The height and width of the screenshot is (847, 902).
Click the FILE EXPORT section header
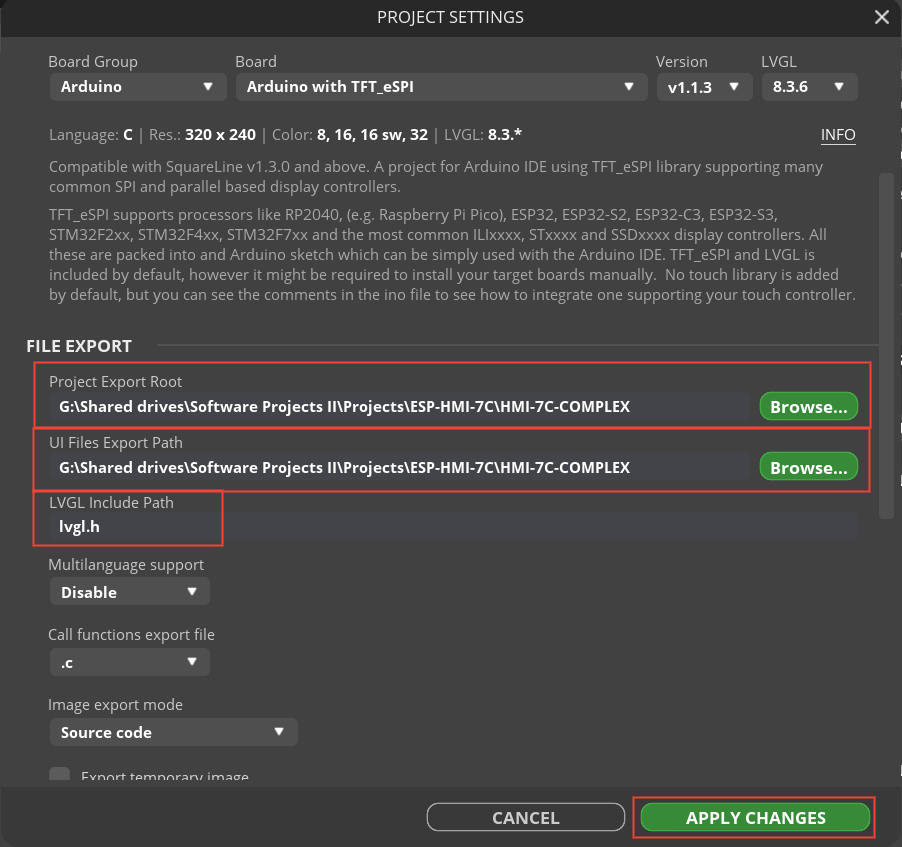click(77, 345)
